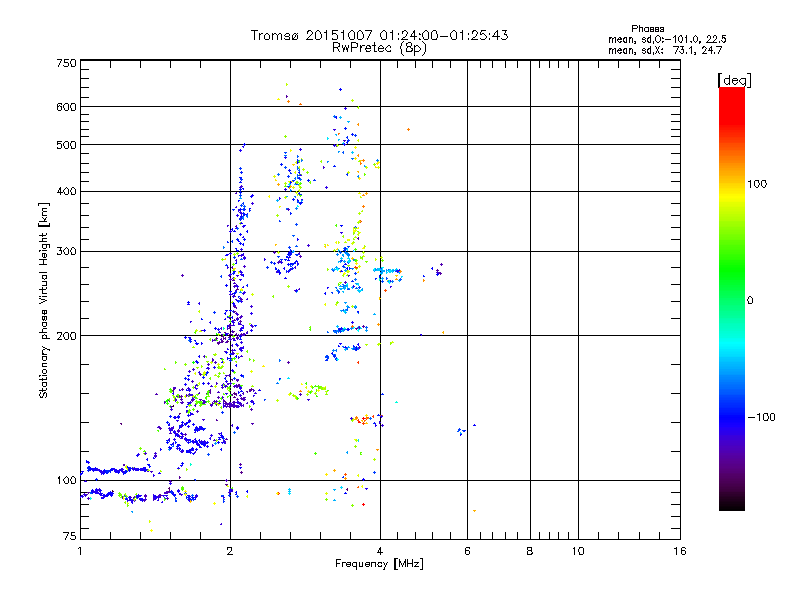Viewport: 800px width, 600px height.
Task: Click the colorbar tick label '0'
Action: (x=750, y=301)
